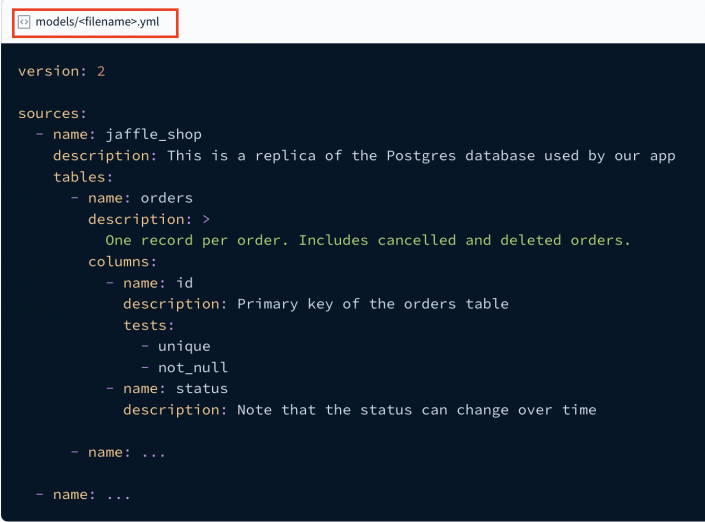The image size is (705, 522).
Task: Click the 'columns:' key
Action: click(122, 261)
